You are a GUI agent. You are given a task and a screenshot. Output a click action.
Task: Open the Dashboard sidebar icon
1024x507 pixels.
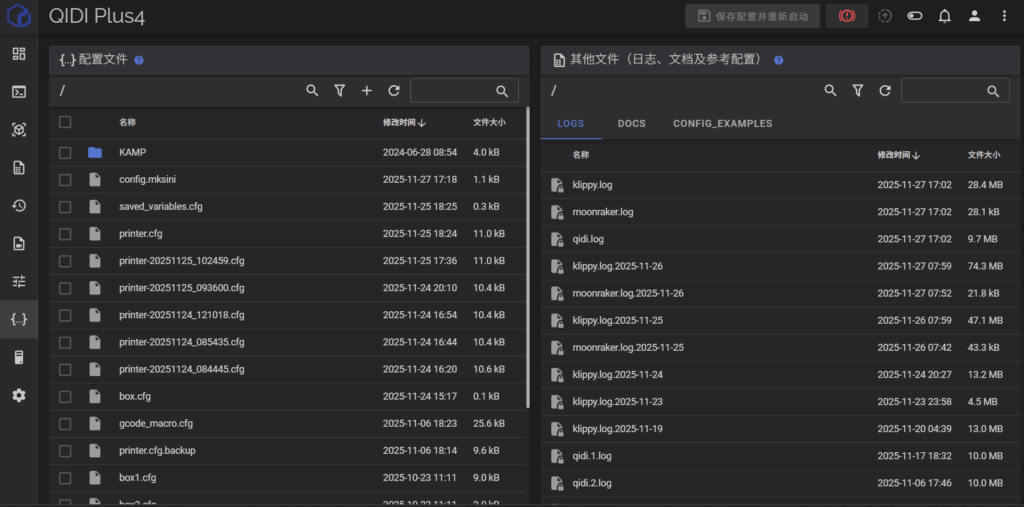[19, 54]
